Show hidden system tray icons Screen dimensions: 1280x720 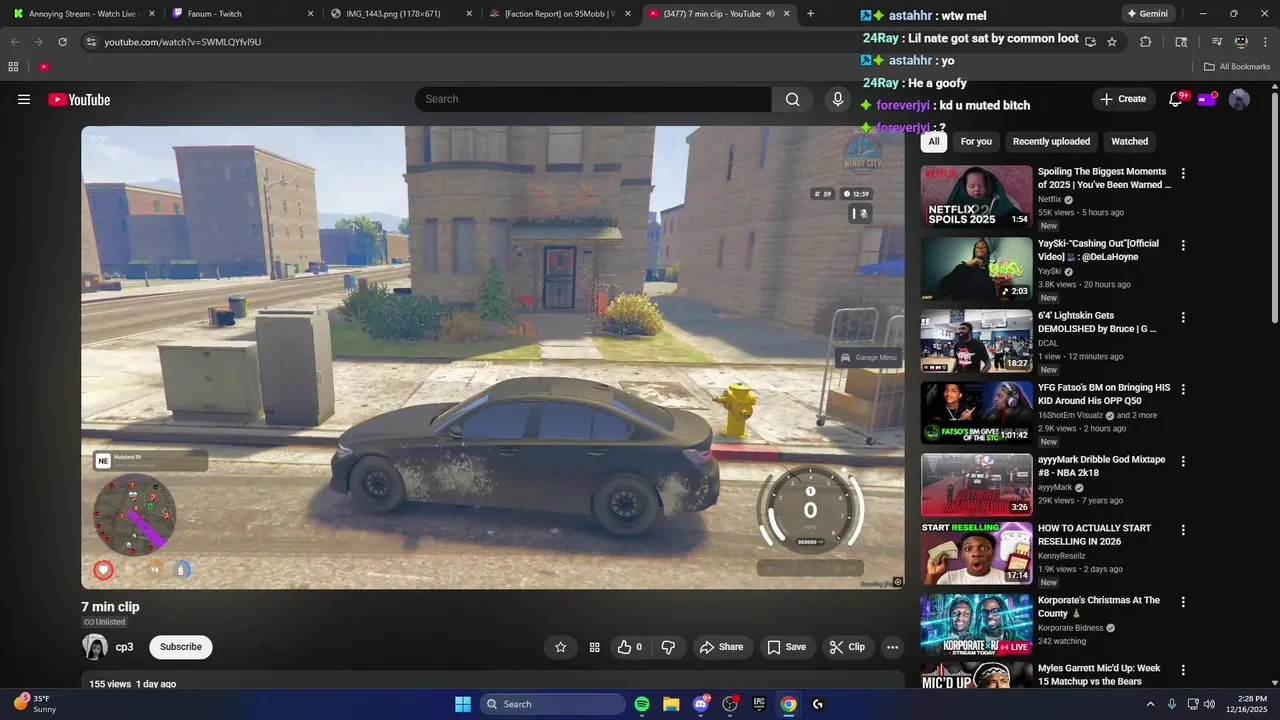pyautogui.click(x=1150, y=704)
